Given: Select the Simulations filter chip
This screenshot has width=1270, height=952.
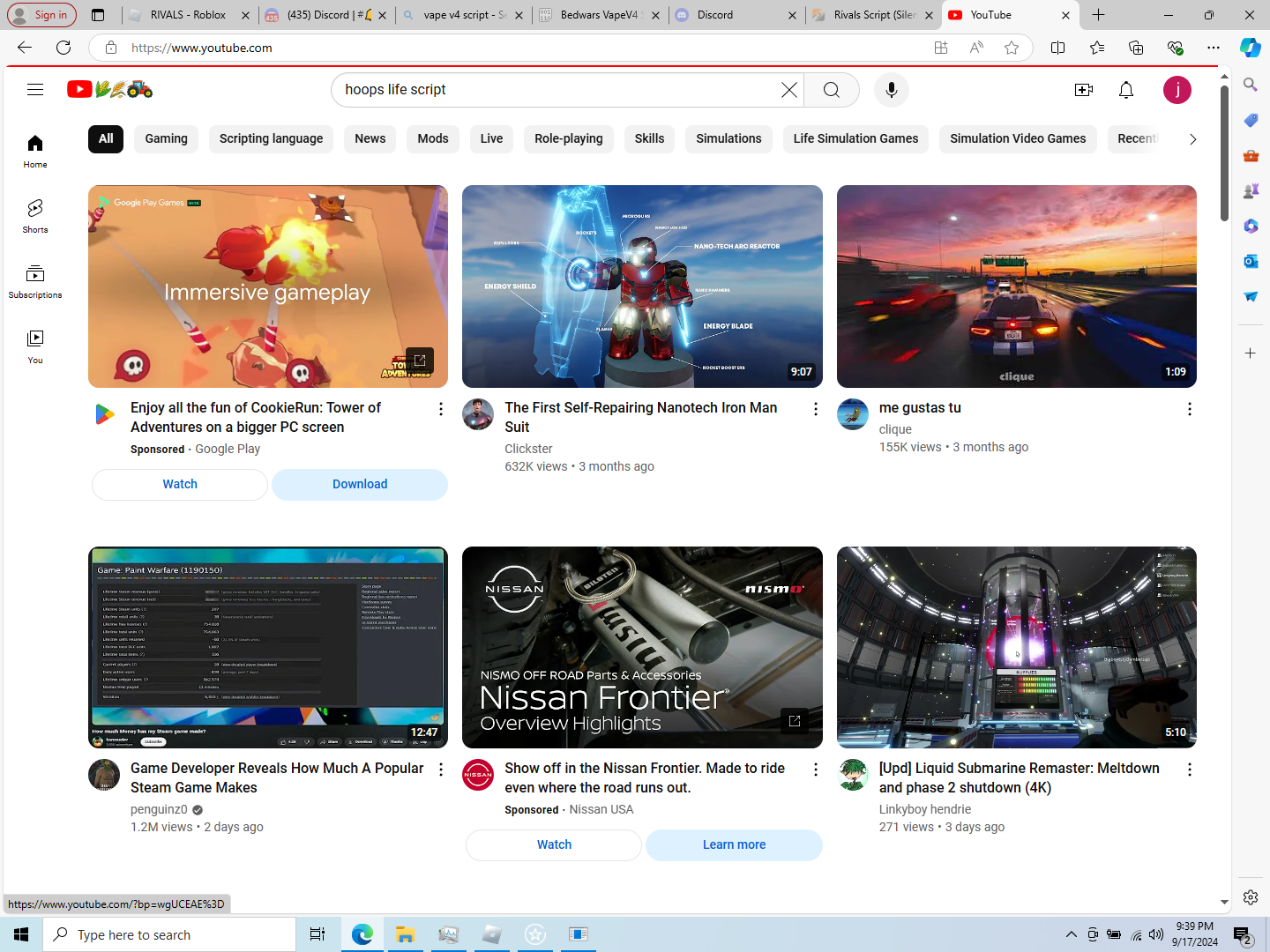Looking at the screenshot, I should point(728,138).
